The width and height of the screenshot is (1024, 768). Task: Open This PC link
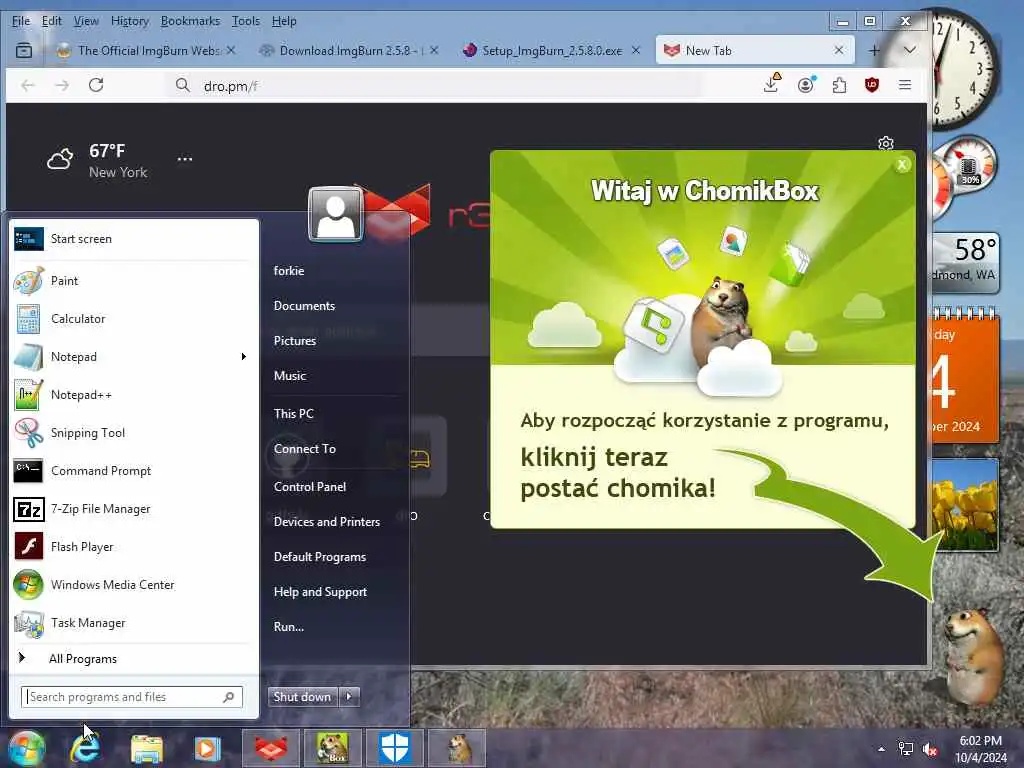293,413
